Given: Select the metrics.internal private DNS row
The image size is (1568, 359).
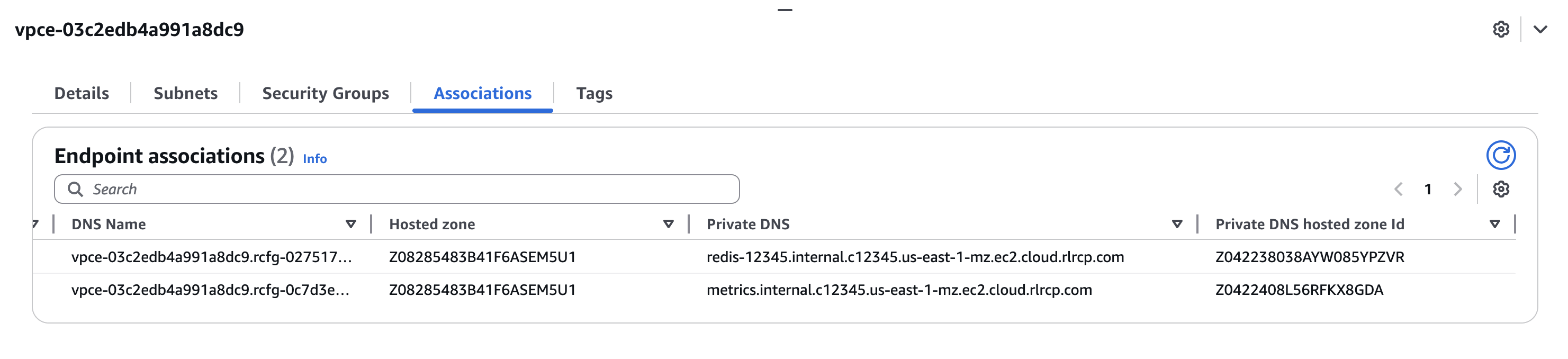Looking at the screenshot, I should point(899,290).
